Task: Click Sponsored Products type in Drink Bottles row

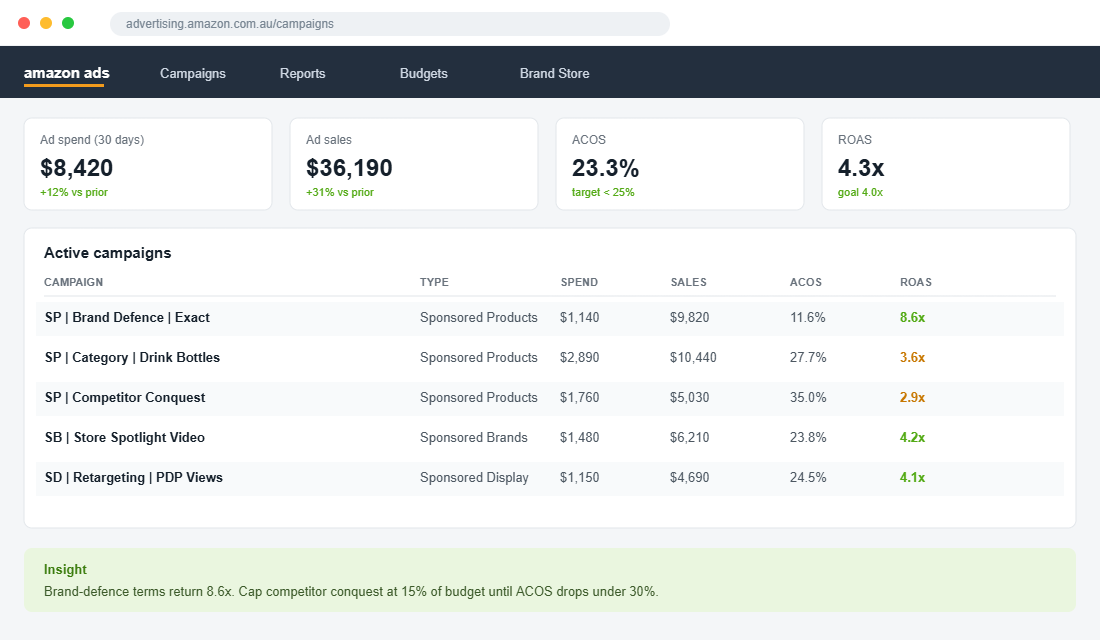Action: point(478,357)
